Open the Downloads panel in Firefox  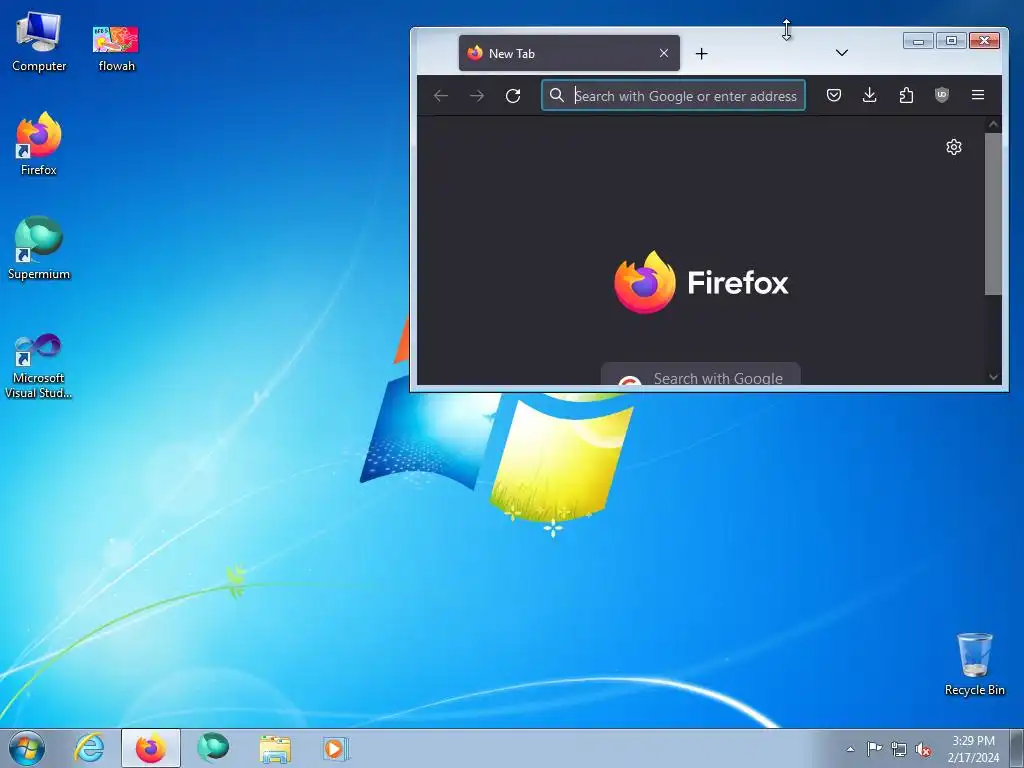point(870,95)
